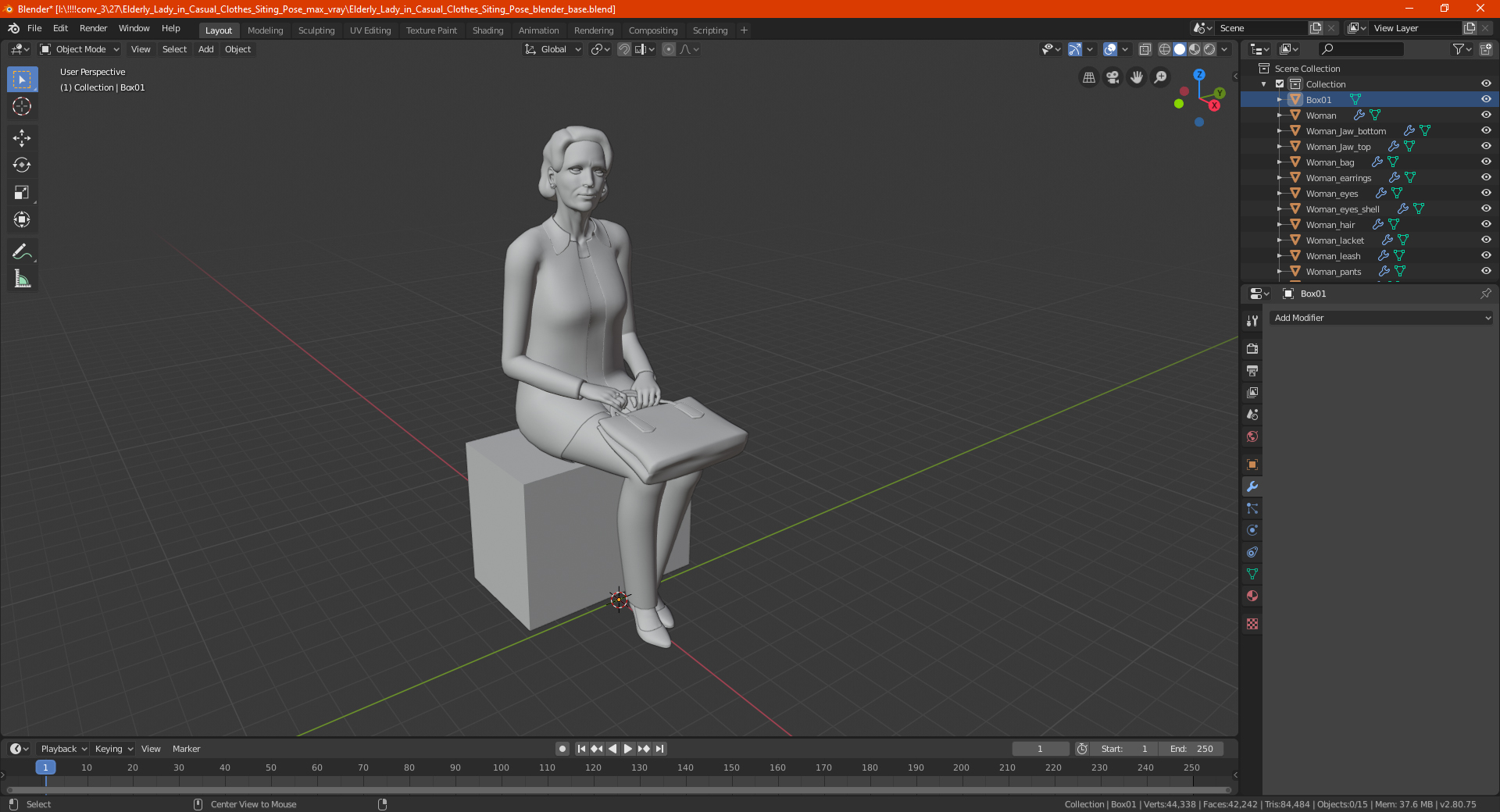The image size is (1500, 812).
Task: Open the Render properties tab
Action: point(1252,349)
